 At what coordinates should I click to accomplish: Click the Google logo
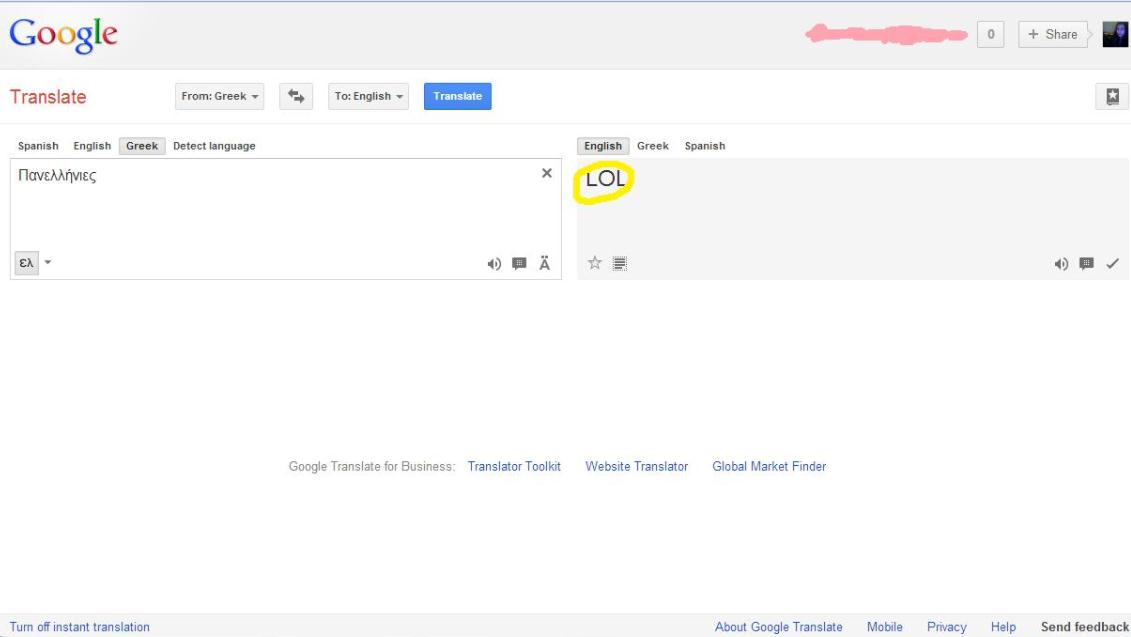click(x=63, y=35)
